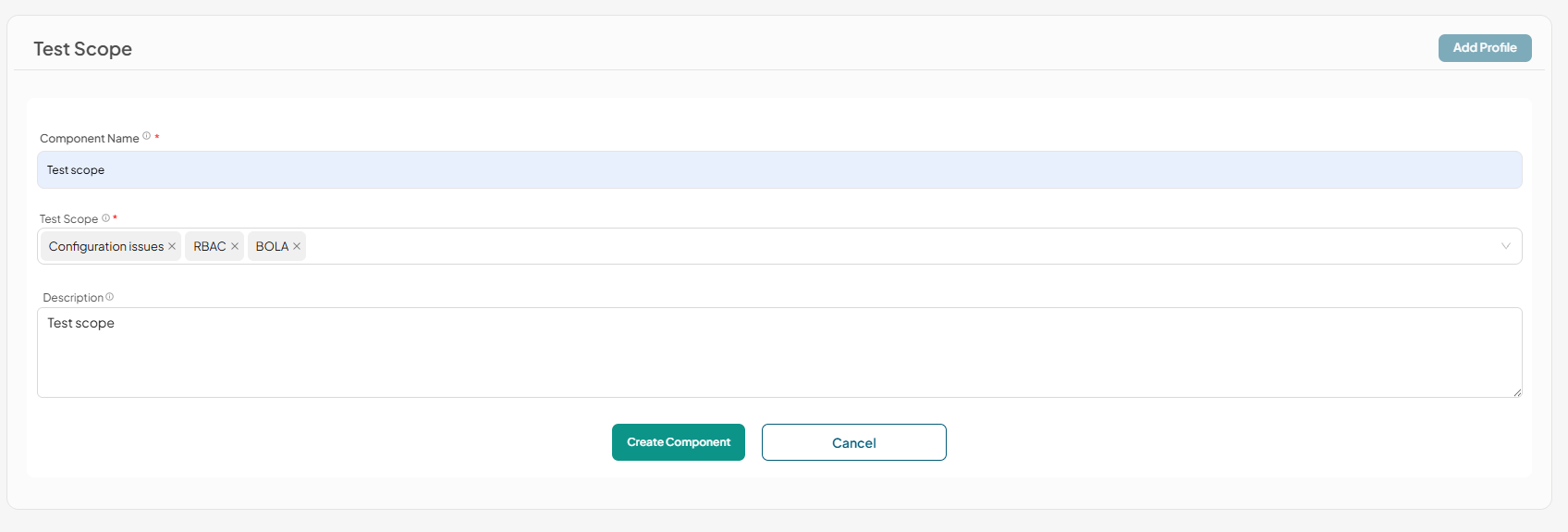
Task: Cancel the component creation
Action: [x=854, y=442]
